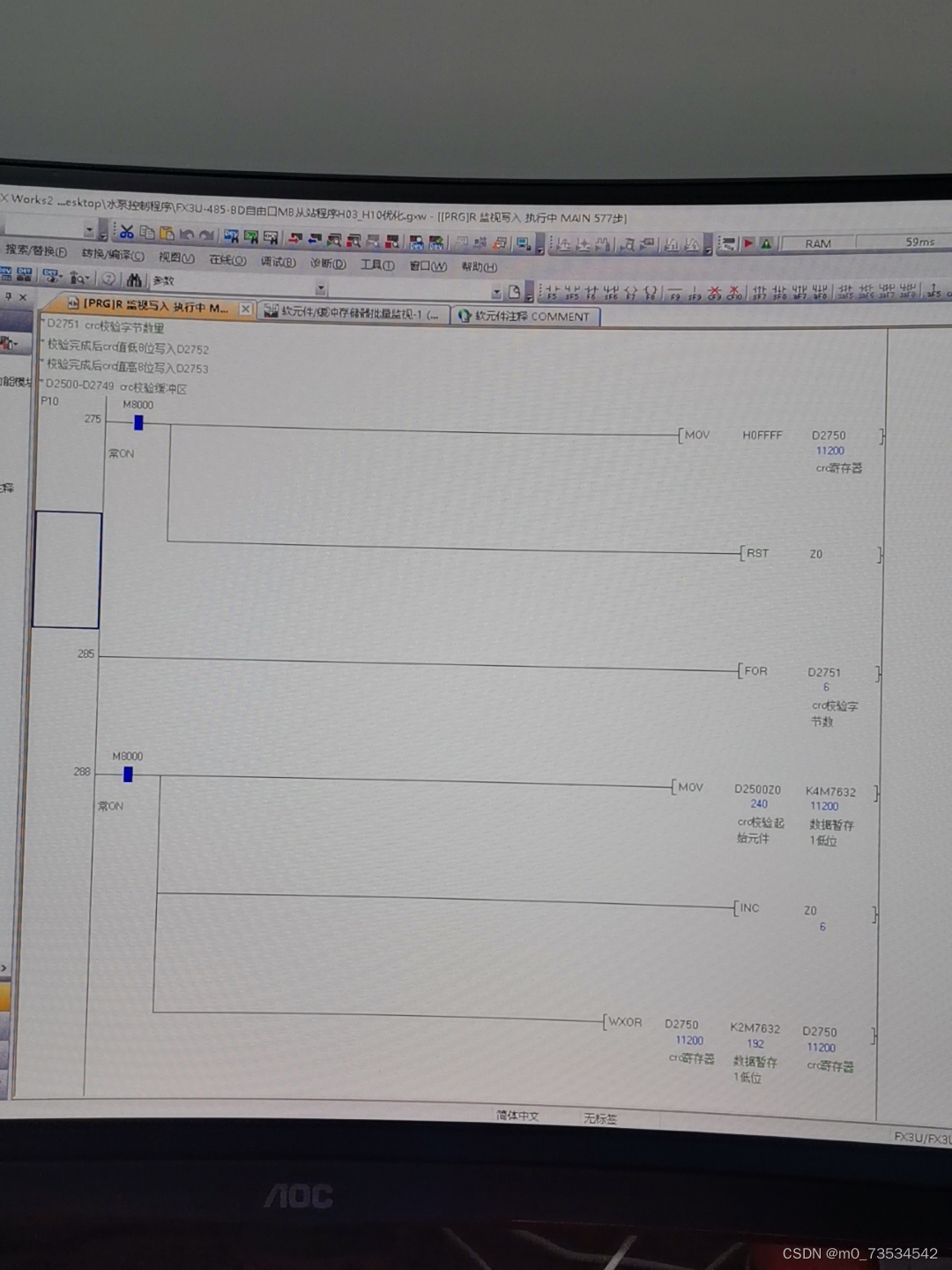Open the 搜索/替换(F) menu
Screen dimensions: 952x1270
[x=36, y=251]
